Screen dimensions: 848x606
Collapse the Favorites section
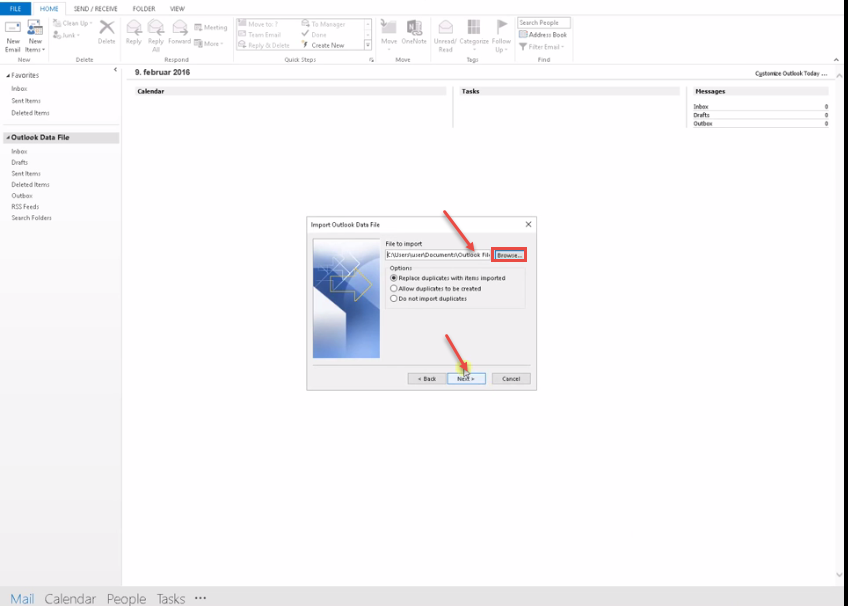8,76
